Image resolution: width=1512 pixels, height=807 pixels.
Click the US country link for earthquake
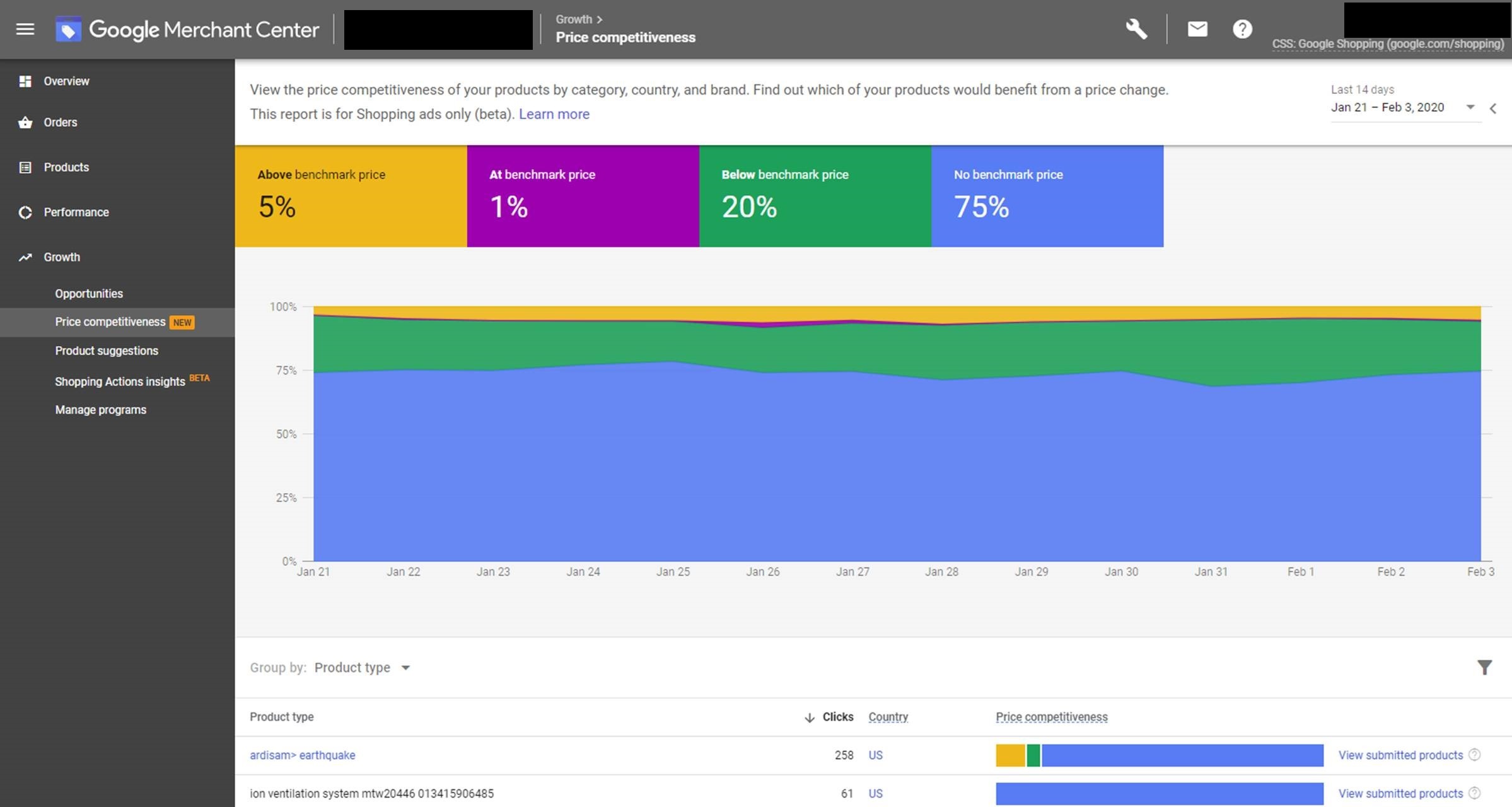tap(875, 755)
